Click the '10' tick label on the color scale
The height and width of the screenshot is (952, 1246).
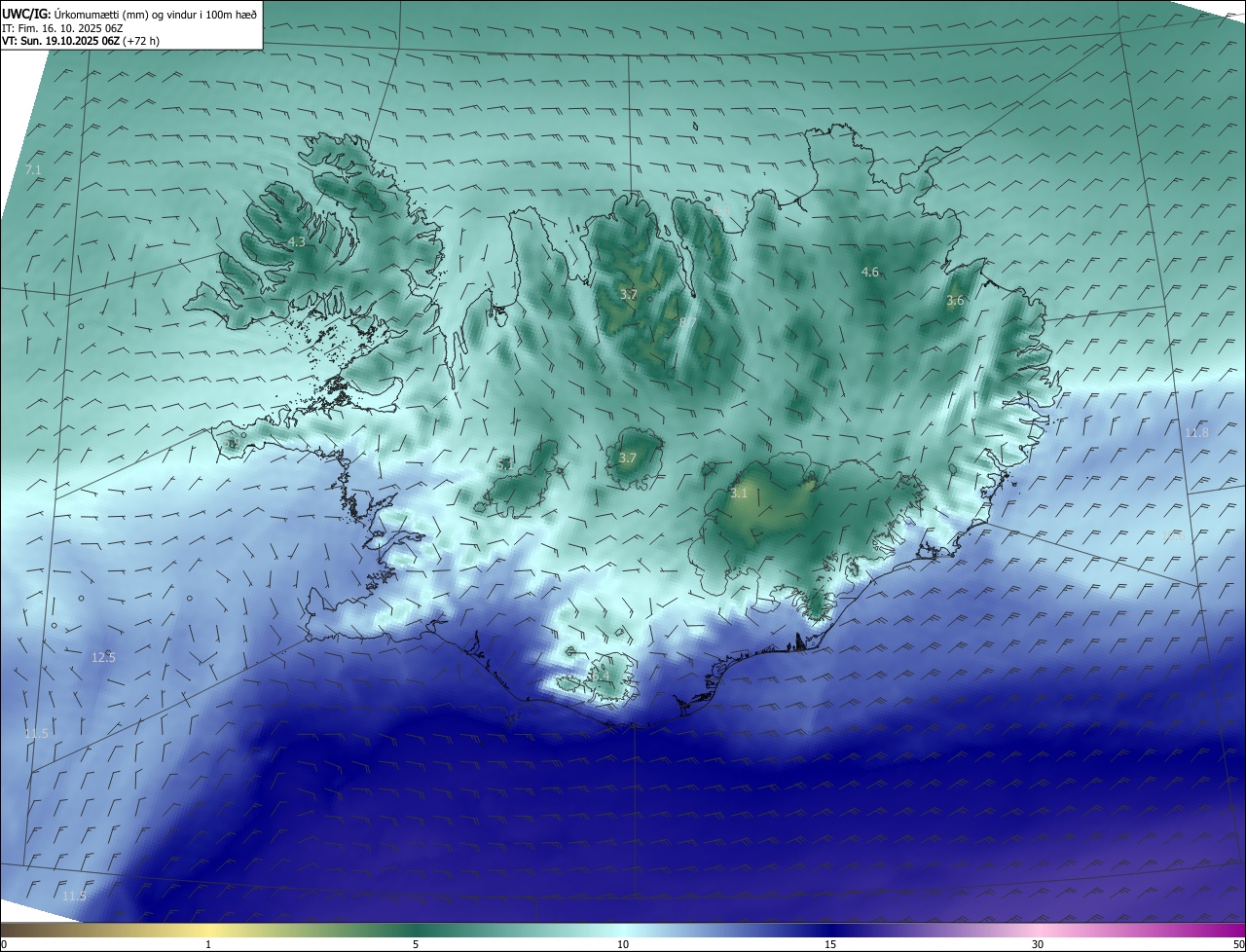pyautogui.click(x=623, y=944)
